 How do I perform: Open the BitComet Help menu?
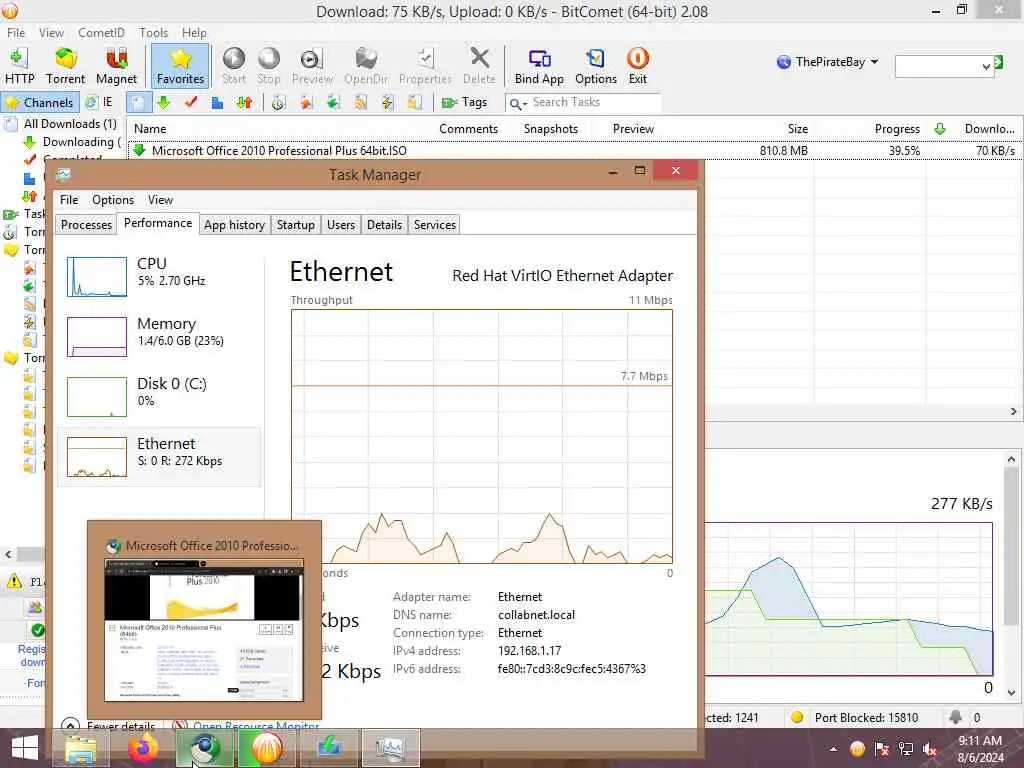point(194,33)
